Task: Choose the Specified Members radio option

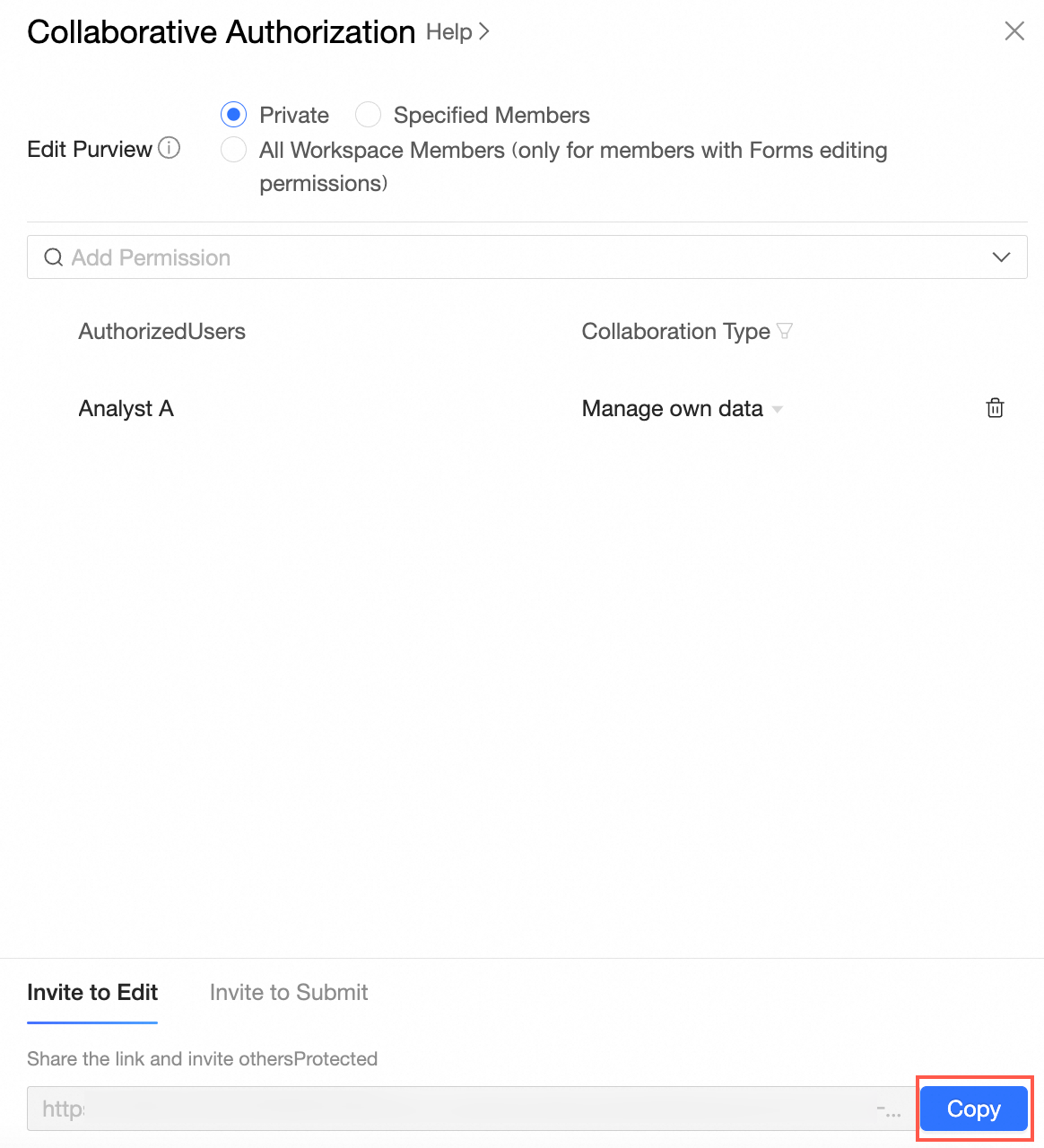Action: (369, 115)
